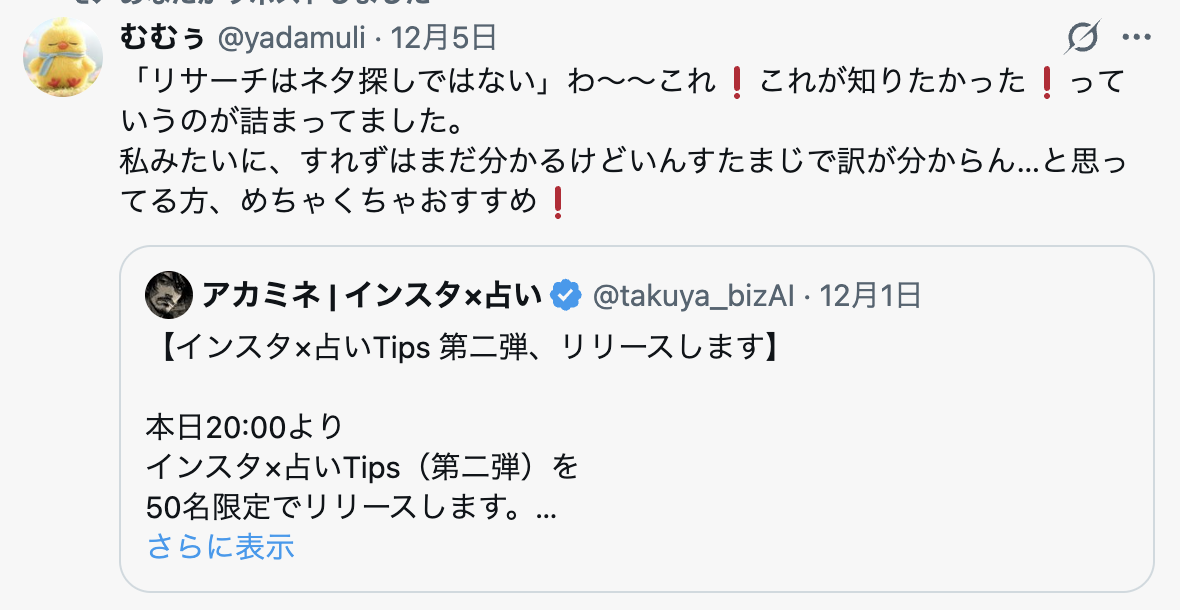This screenshot has width=1180, height=610.
Task: Click the アカミネ profile avatar
Action: 169,295
